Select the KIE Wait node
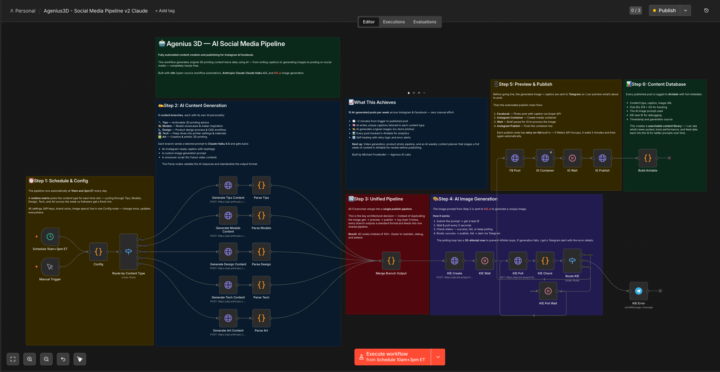The width and height of the screenshot is (720, 372). pyautogui.click(x=484, y=261)
